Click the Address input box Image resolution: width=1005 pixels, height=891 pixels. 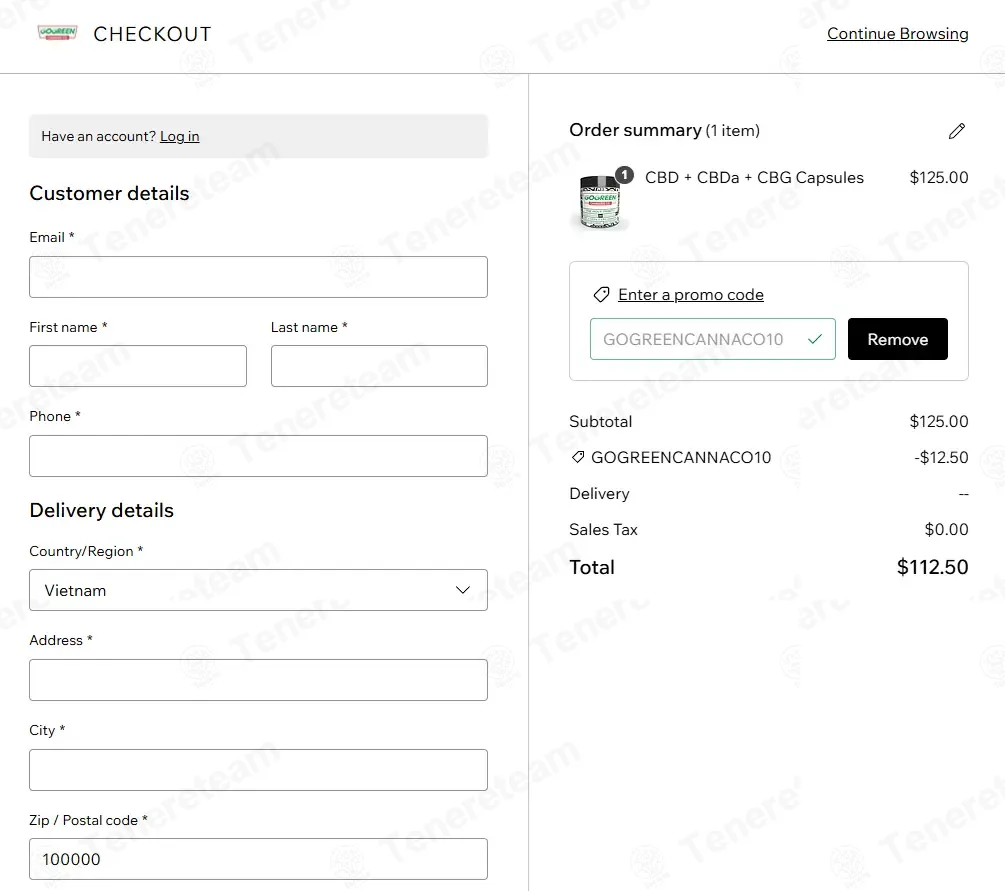(258, 679)
